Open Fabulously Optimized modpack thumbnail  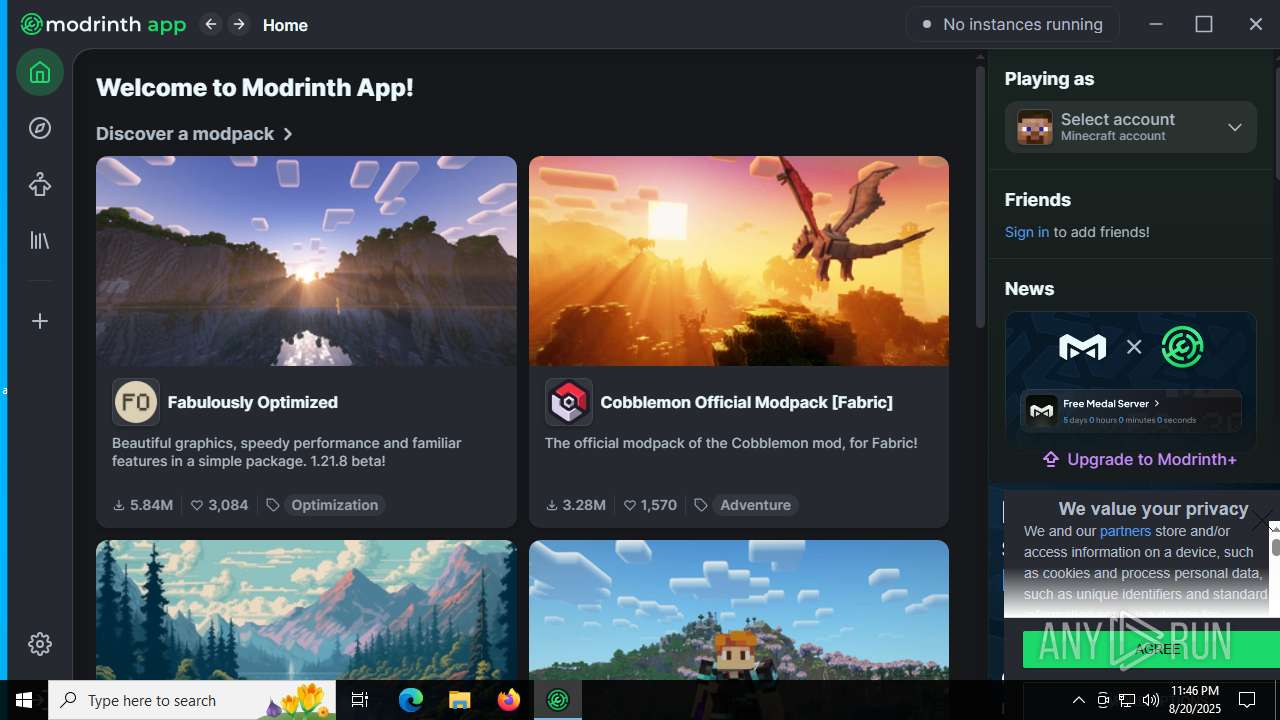306,261
